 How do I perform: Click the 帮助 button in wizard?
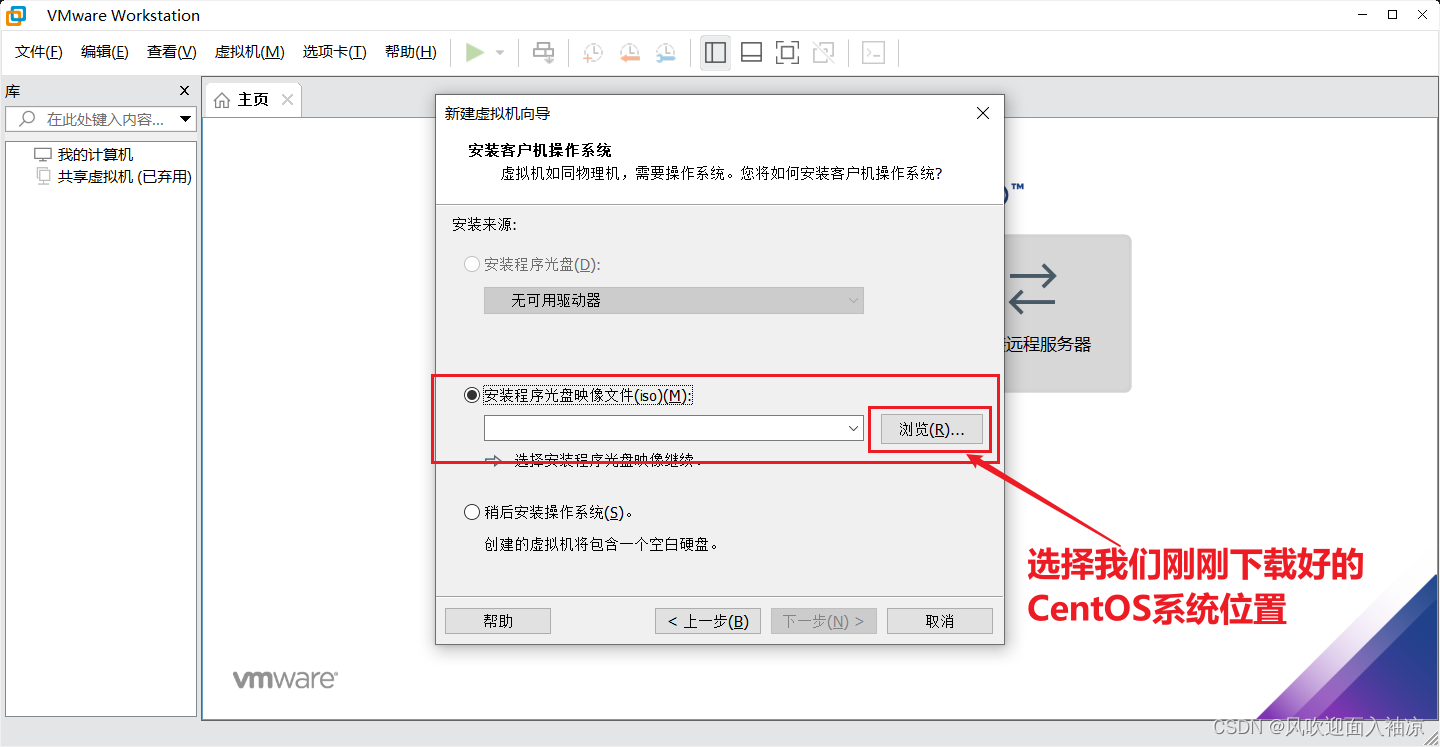point(498,621)
